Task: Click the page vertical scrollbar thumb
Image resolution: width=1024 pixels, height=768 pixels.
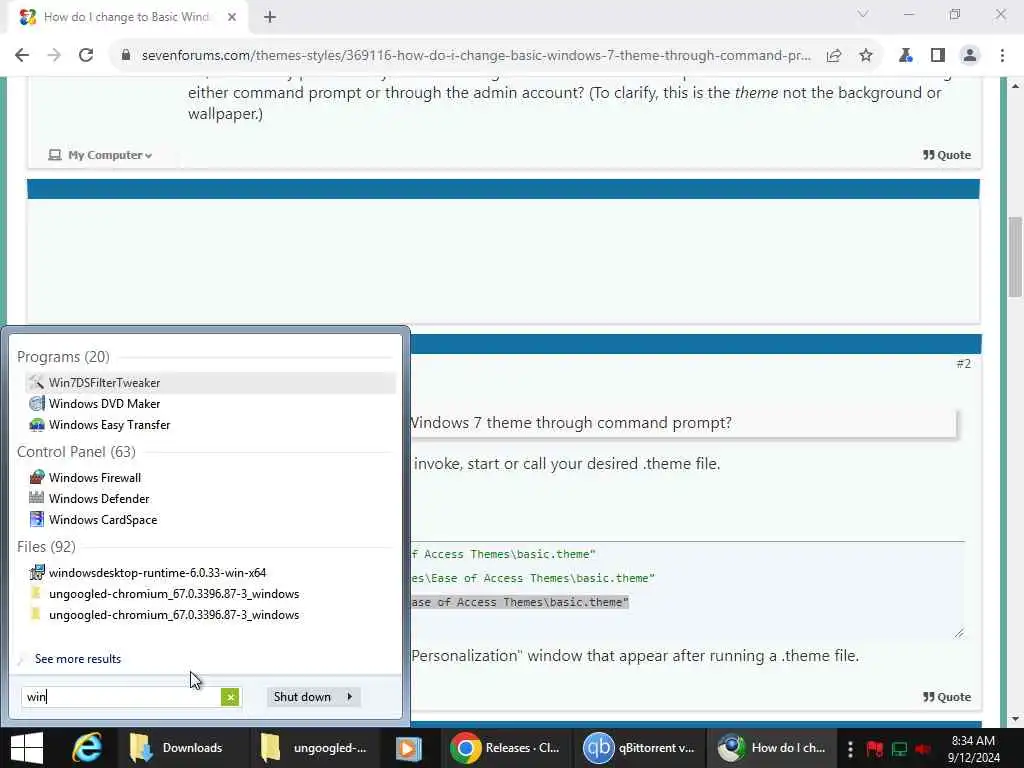Action: (1015, 255)
